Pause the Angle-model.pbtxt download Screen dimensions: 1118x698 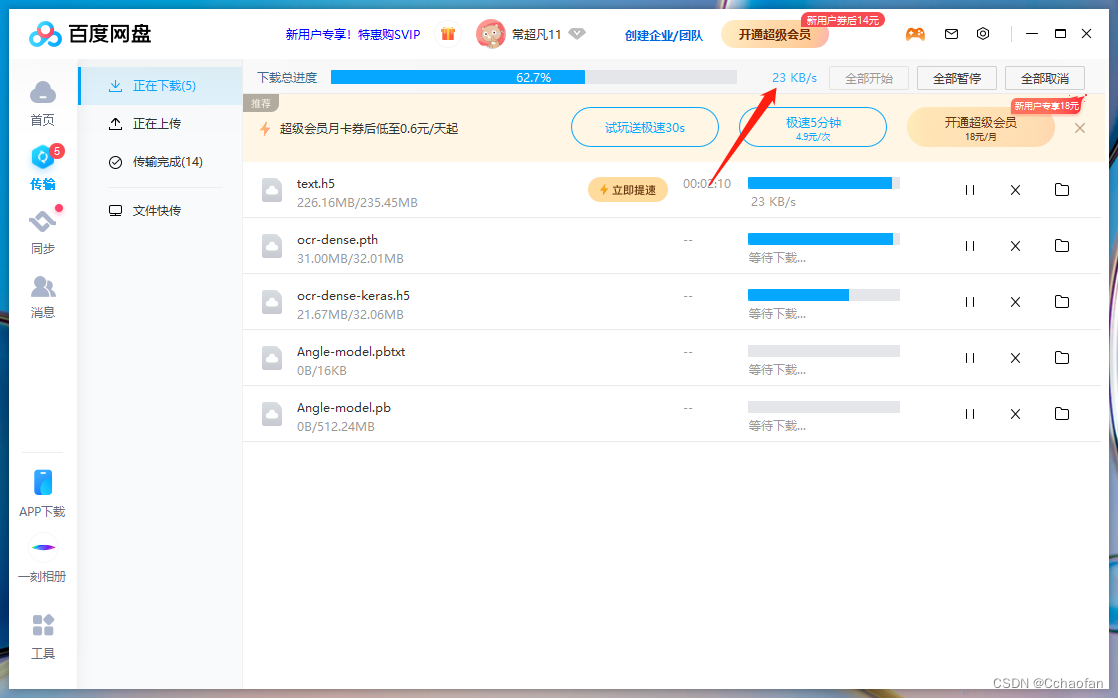pos(970,358)
